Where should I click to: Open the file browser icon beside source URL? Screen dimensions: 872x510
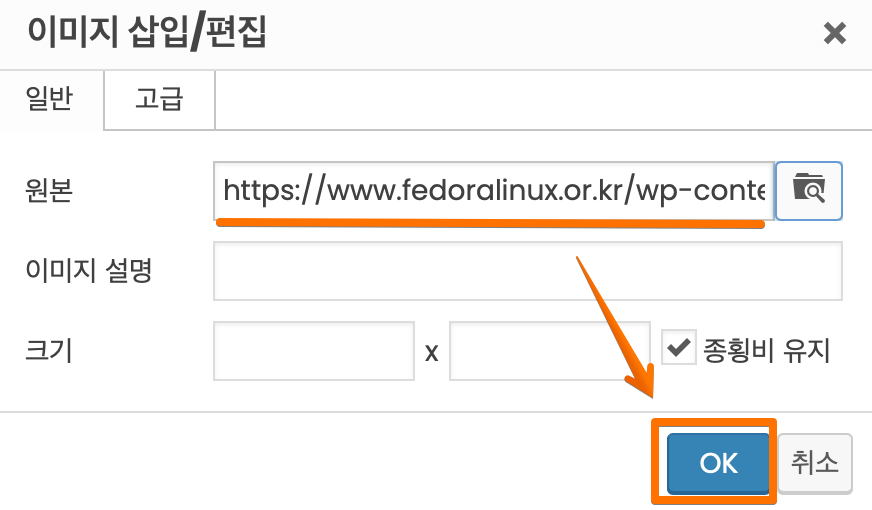pos(809,191)
